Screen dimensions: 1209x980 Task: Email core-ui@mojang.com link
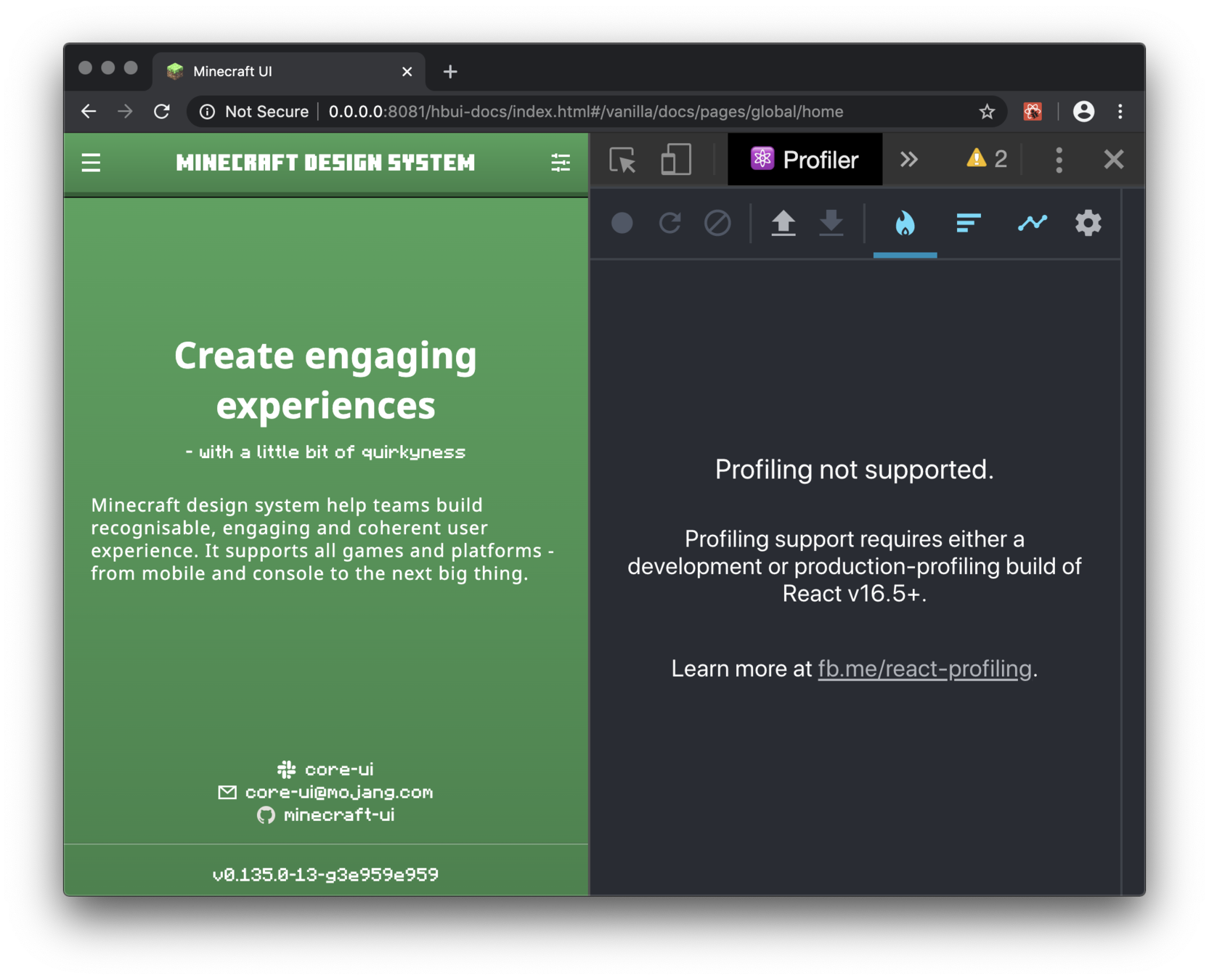[x=325, y=792]
